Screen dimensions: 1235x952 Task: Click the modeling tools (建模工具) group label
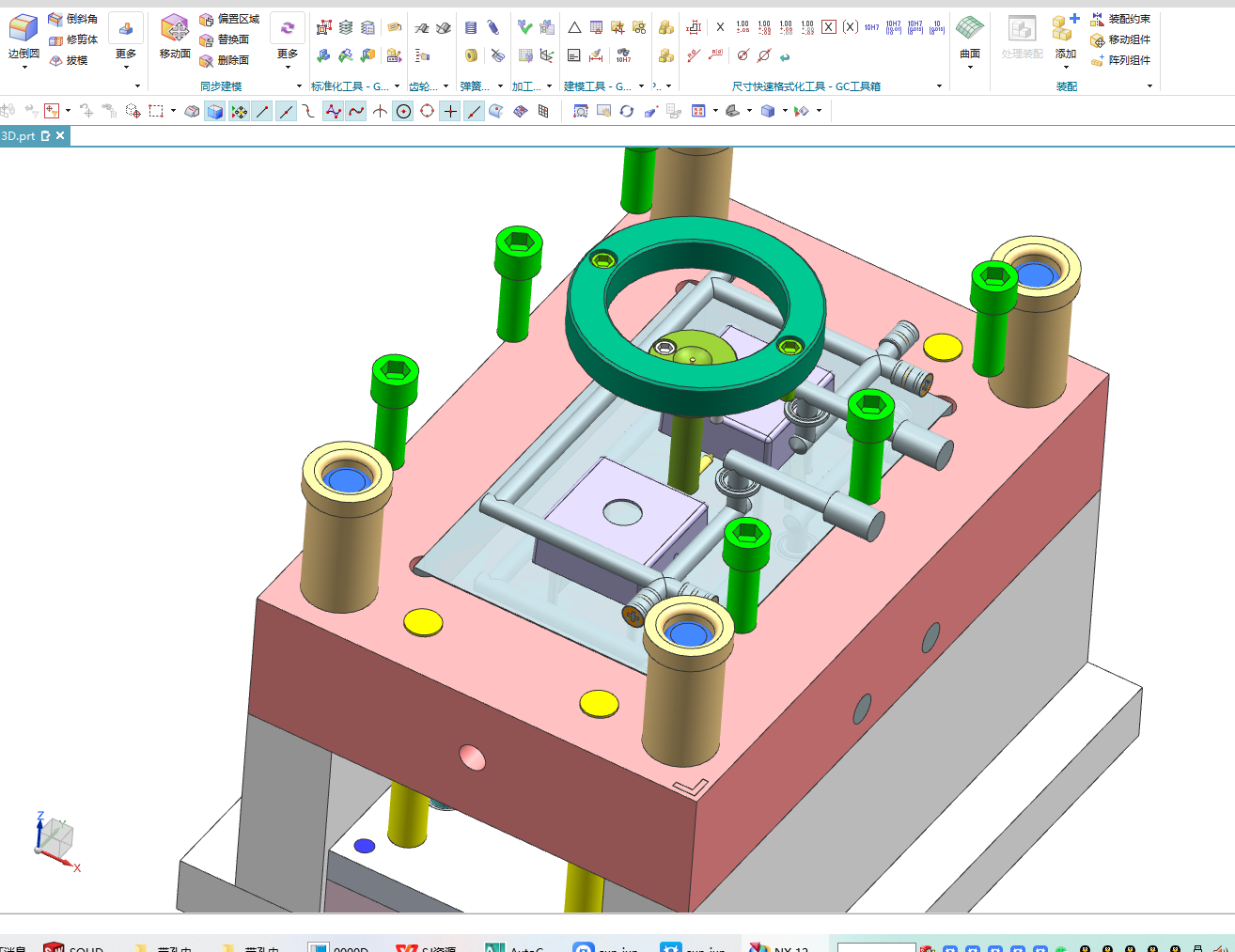[x=598, y=86]
